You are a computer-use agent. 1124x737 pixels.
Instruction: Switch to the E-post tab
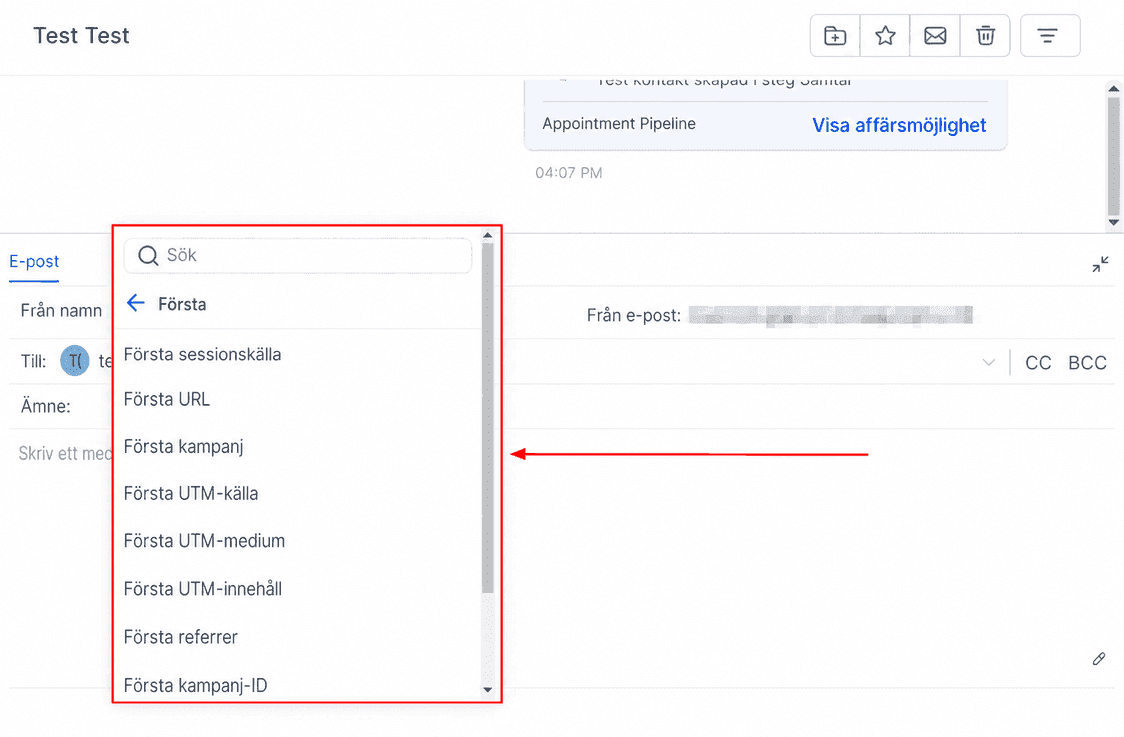34,262
